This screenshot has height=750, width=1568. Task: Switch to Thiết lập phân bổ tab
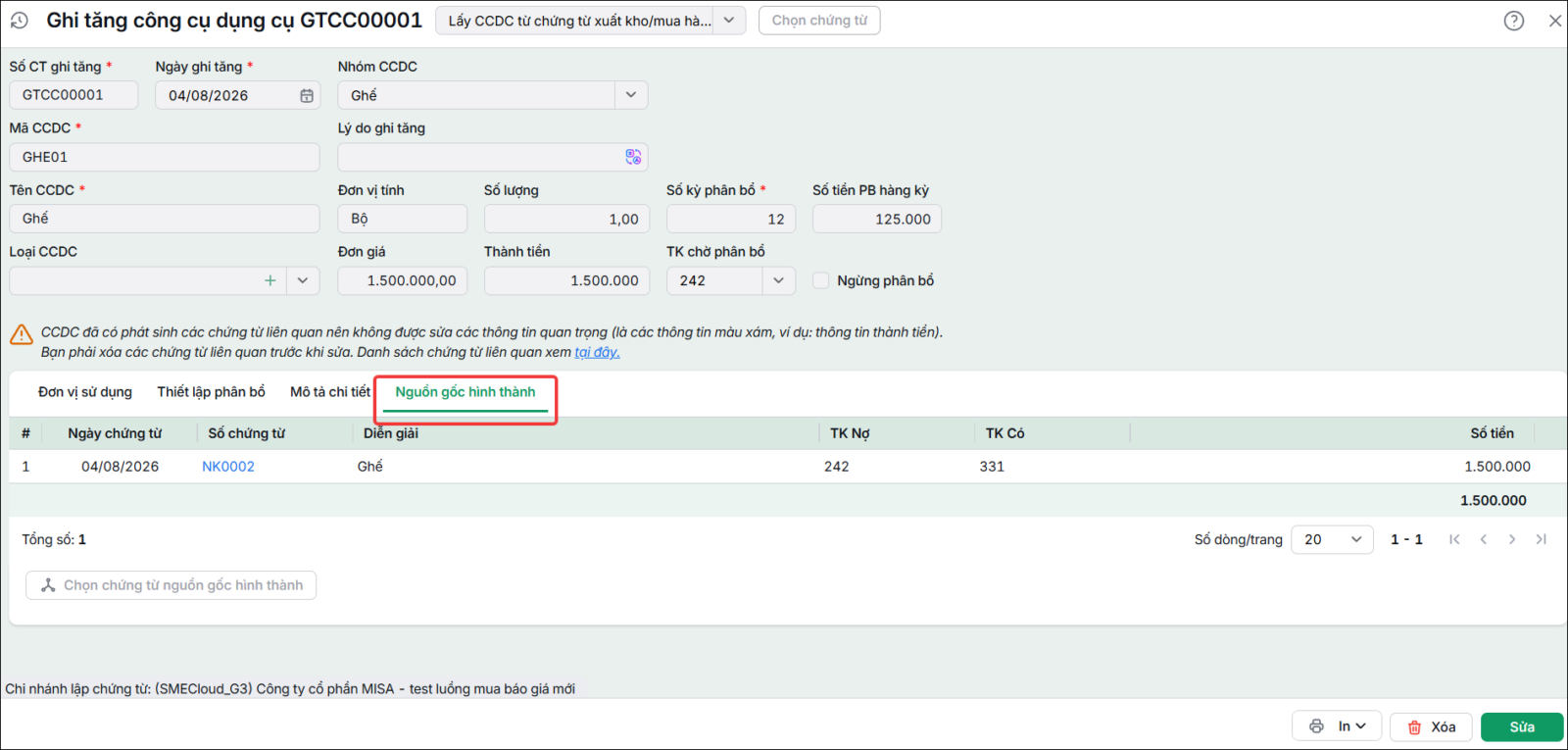coord(211,392)
